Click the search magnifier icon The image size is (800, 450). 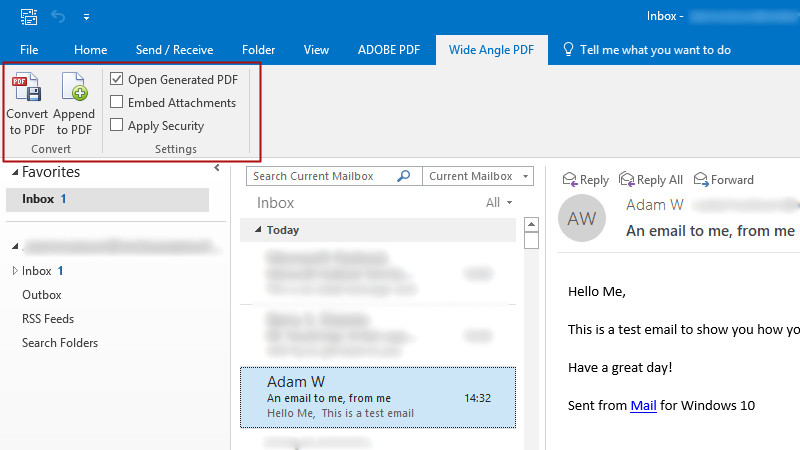click(x=404, y=176)
